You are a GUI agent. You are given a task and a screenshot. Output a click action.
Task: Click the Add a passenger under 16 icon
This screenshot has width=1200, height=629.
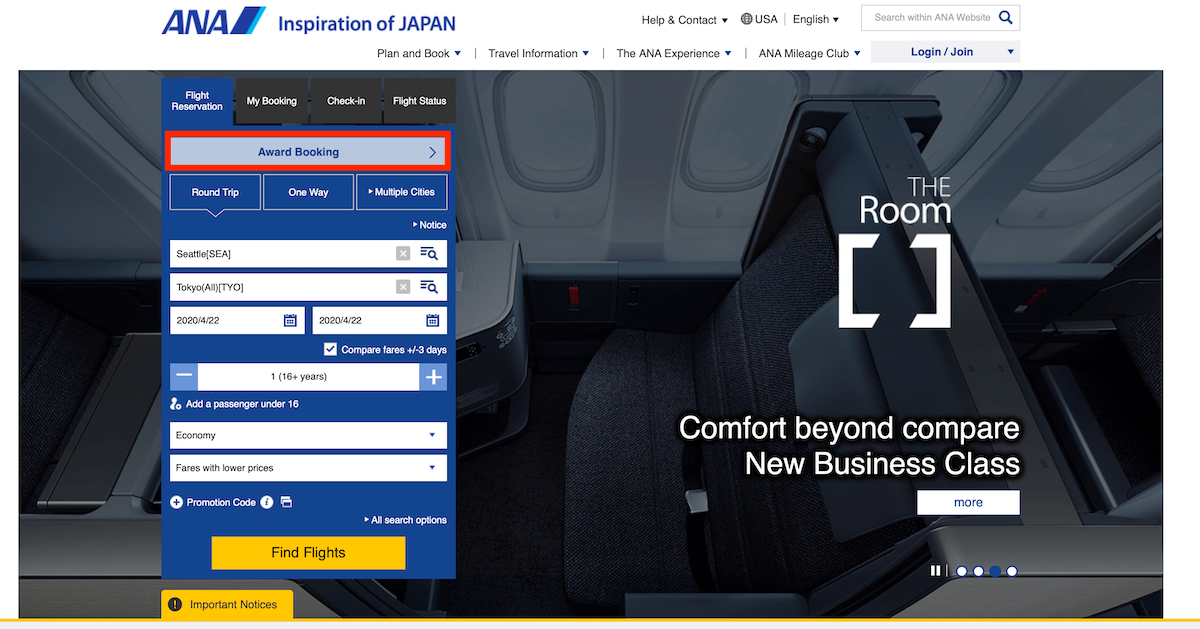[176, 404]
